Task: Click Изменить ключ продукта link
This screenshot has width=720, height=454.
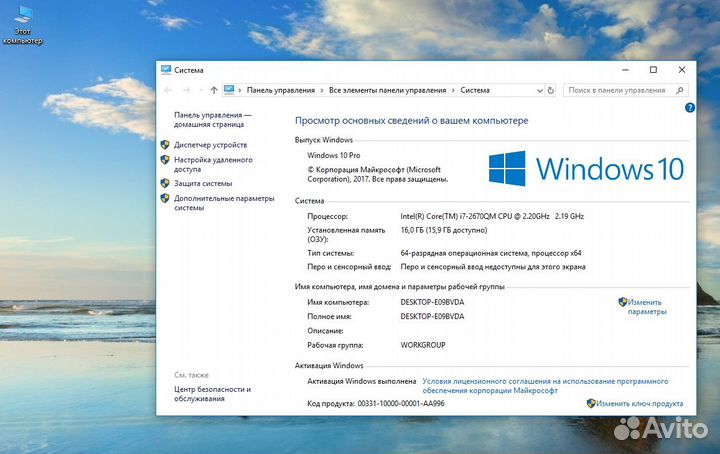Action: coord(639,404)
